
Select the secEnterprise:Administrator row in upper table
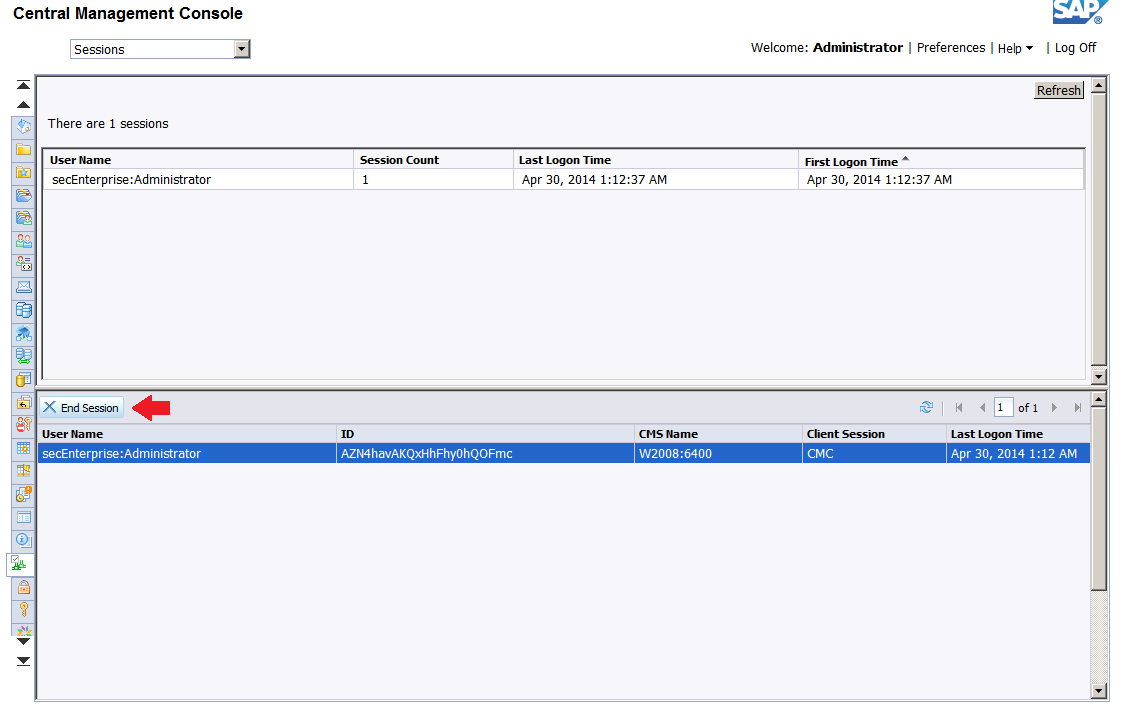coord(131,180)
